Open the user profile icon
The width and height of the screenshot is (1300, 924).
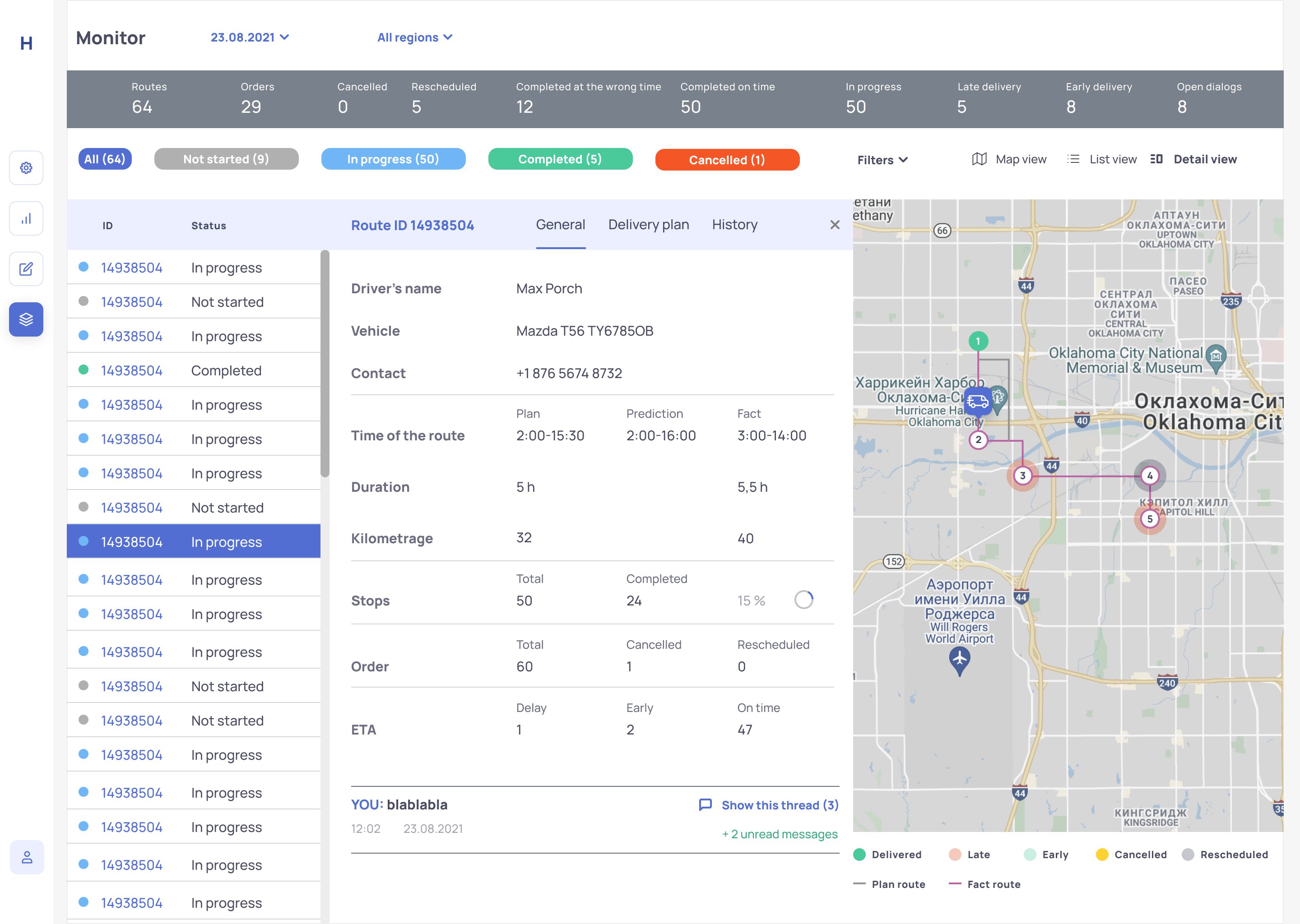(27, 857)
